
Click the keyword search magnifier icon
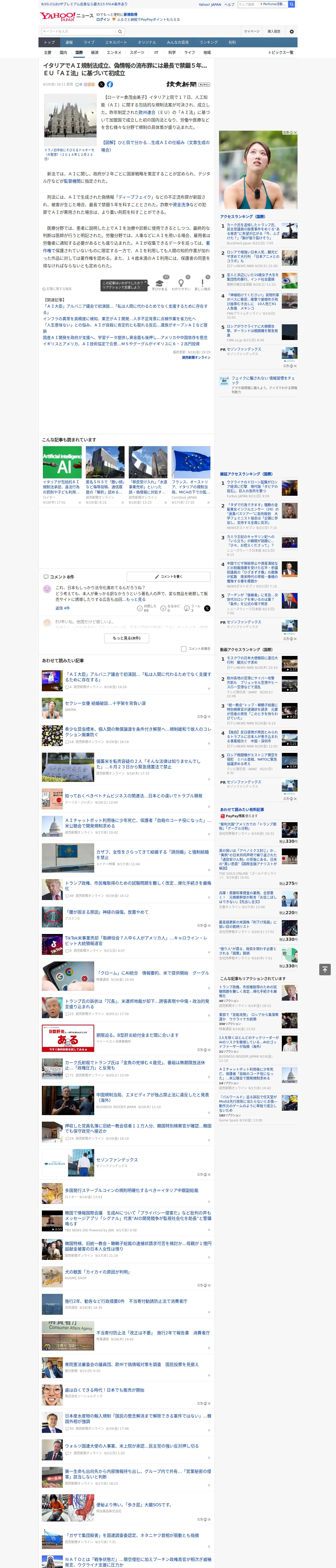[120, 32]
